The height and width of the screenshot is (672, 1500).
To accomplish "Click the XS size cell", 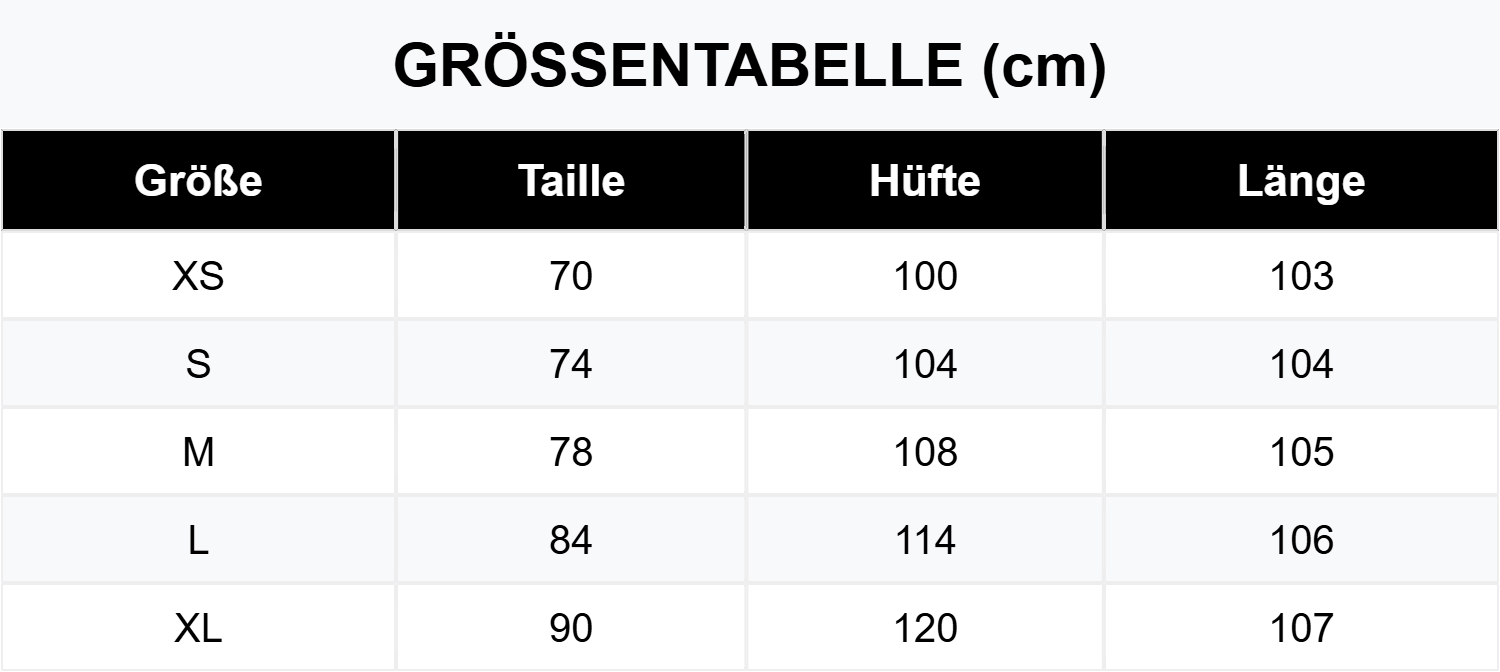I will [198, 276].
